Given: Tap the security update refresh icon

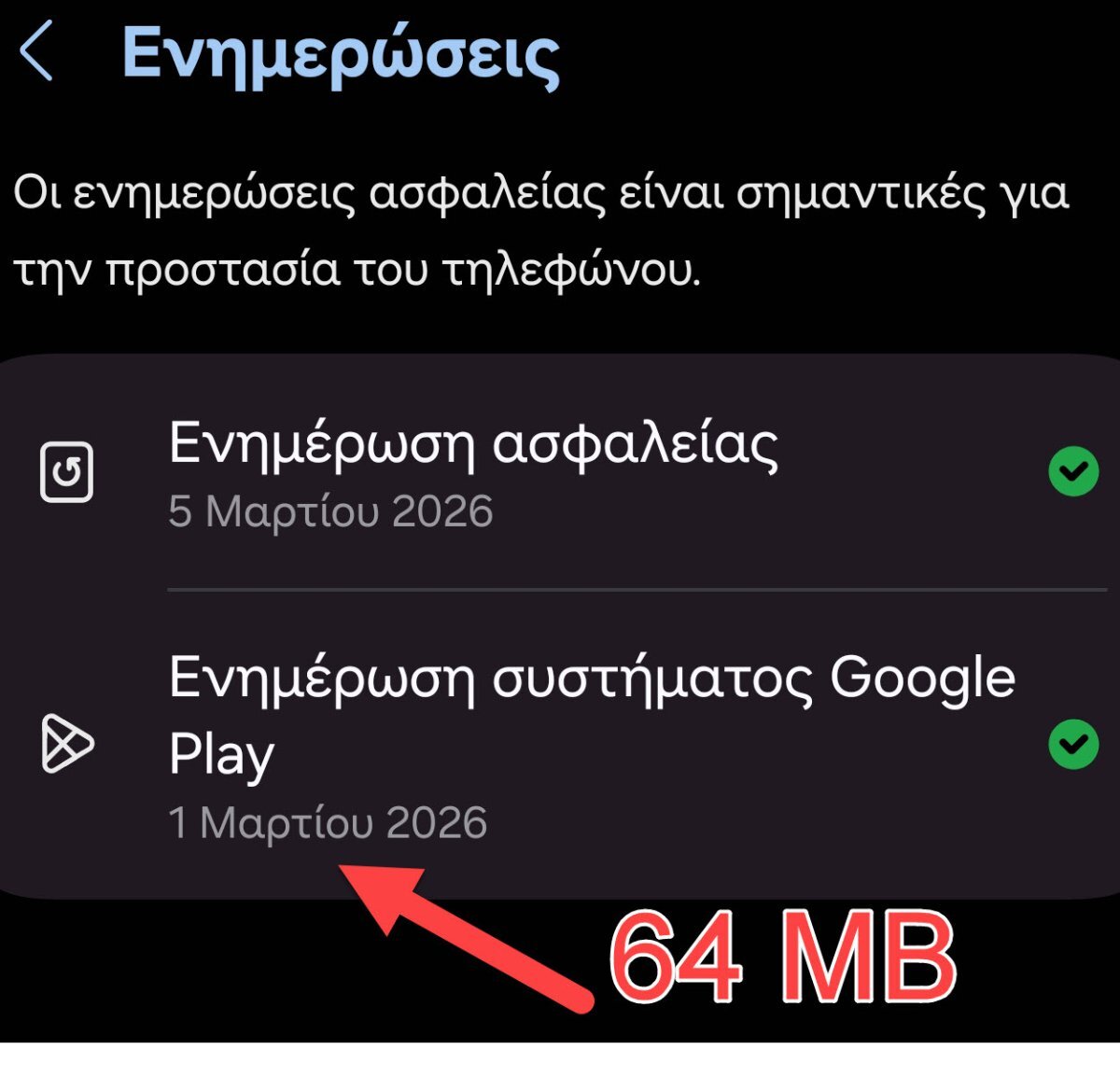Looking at the screenshot, I should pyautogui.click(x=67, y=472).
